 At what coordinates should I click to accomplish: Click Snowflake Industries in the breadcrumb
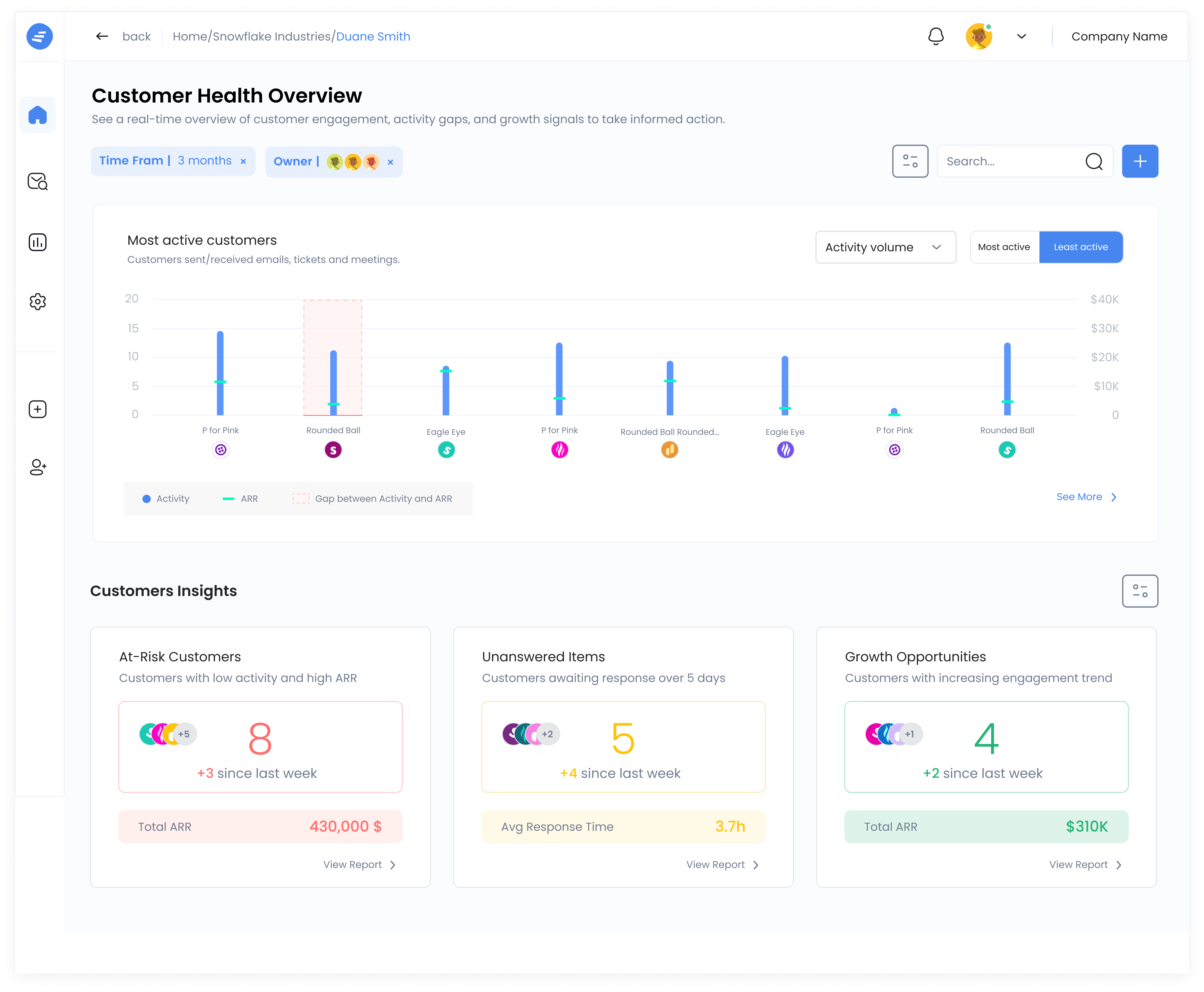pos(272,37)
